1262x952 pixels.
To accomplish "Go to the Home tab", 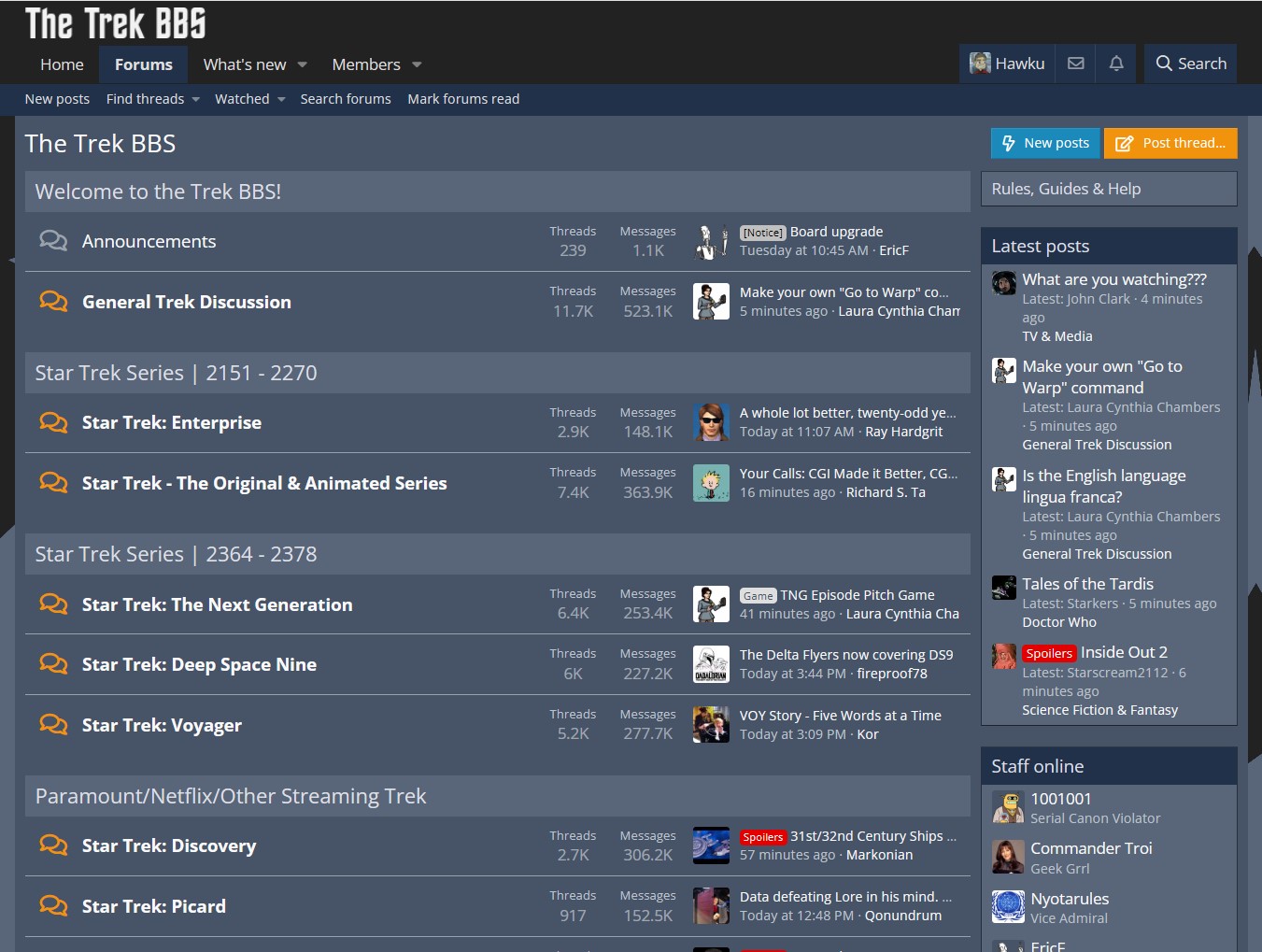I will (x=62, y=64).
